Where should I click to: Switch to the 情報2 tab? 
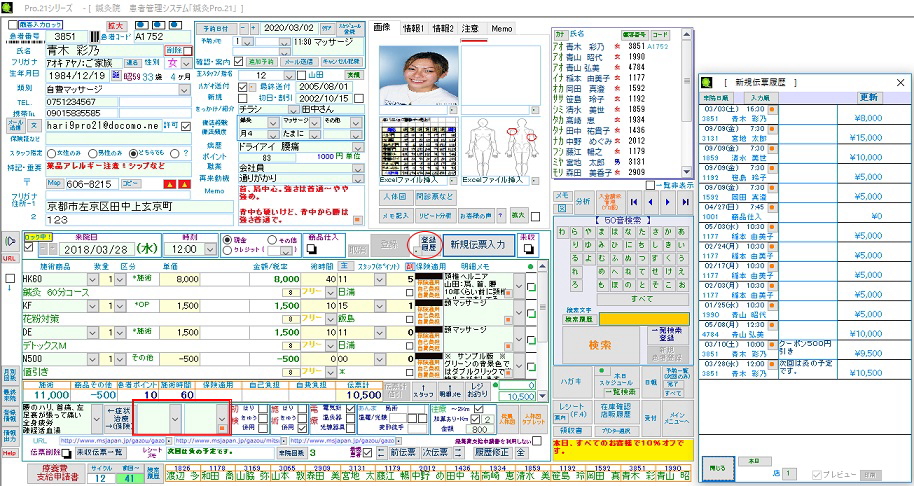click(x=443, y=28)
